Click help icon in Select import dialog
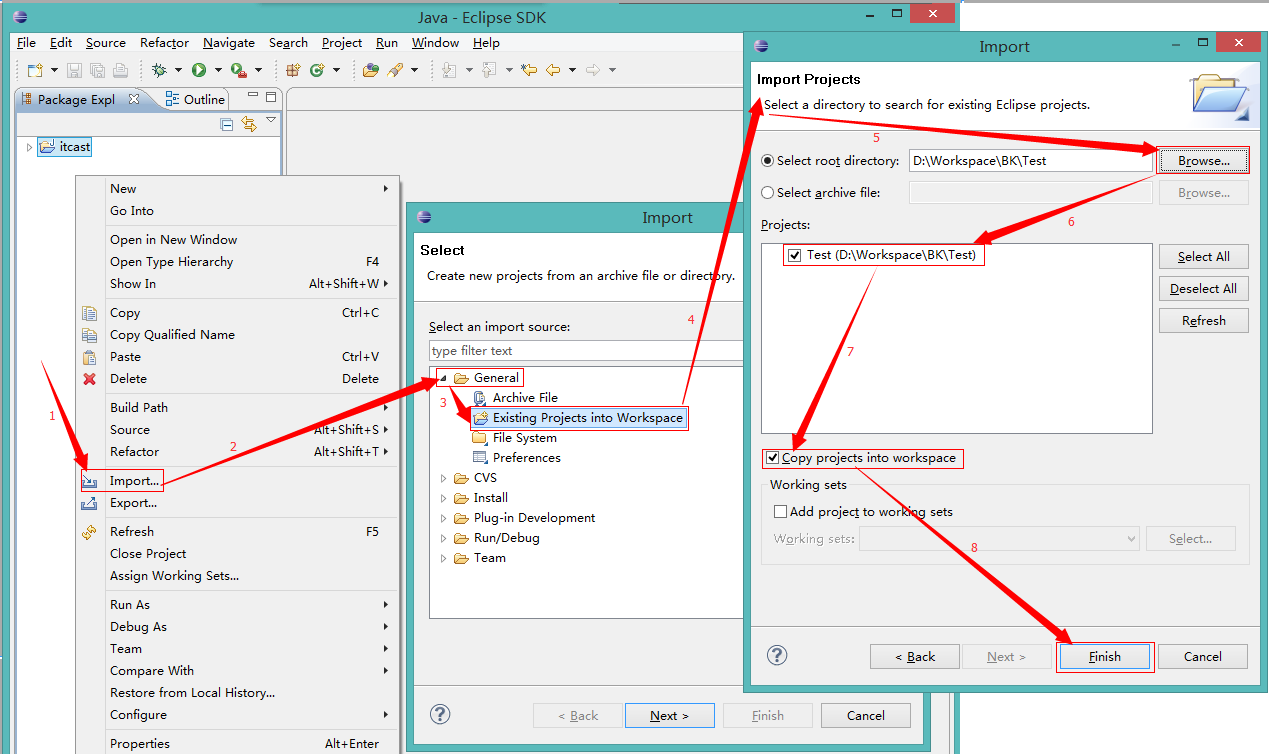Viewport: 1269px width, 754px height. click(439, 714)
